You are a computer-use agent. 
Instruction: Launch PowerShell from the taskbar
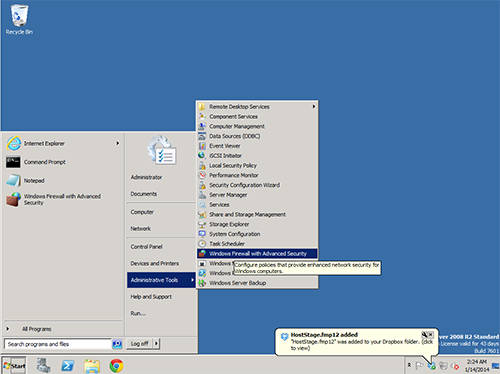[68, 366]
